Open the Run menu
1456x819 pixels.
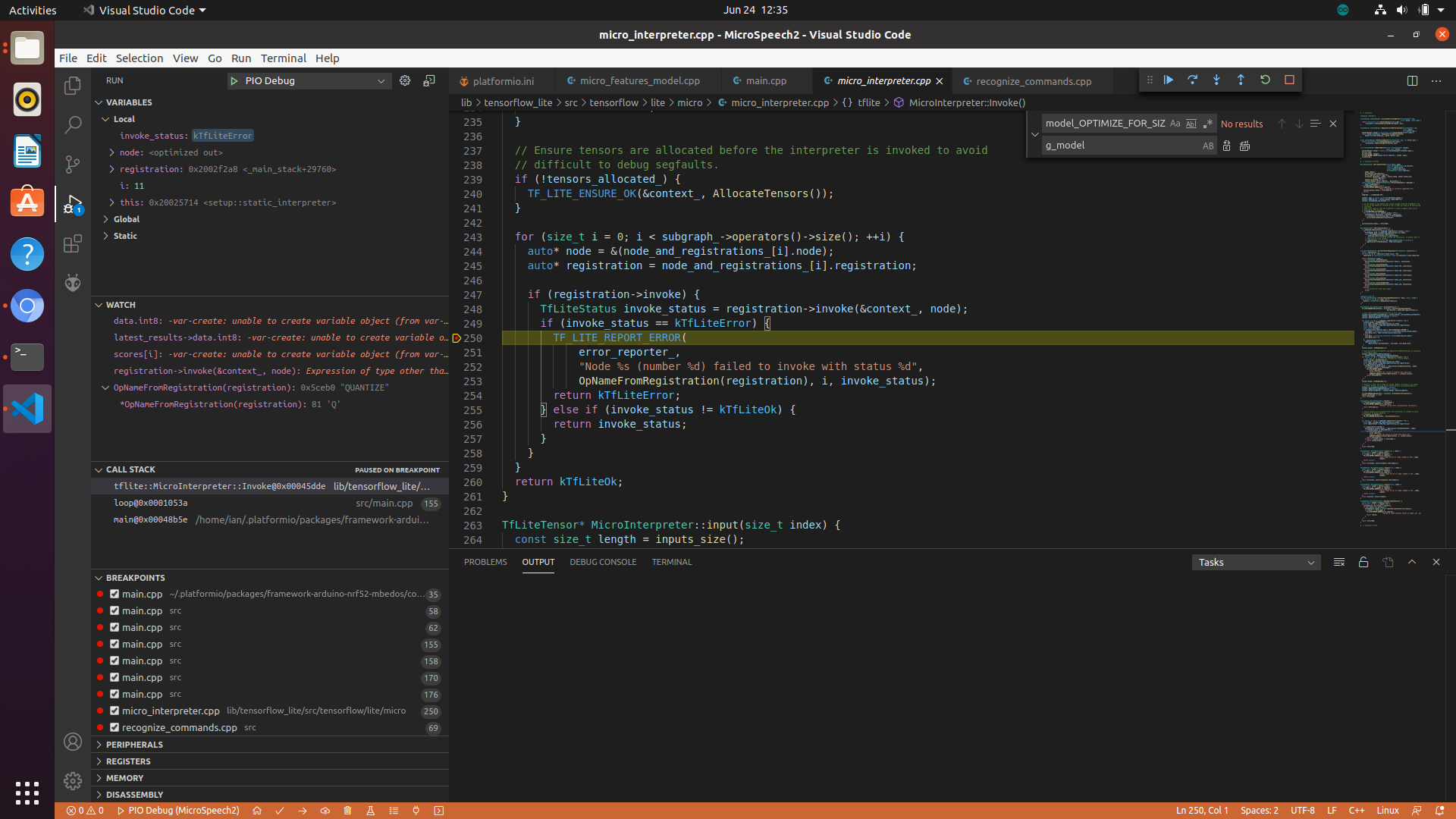(x=241, y=58)
